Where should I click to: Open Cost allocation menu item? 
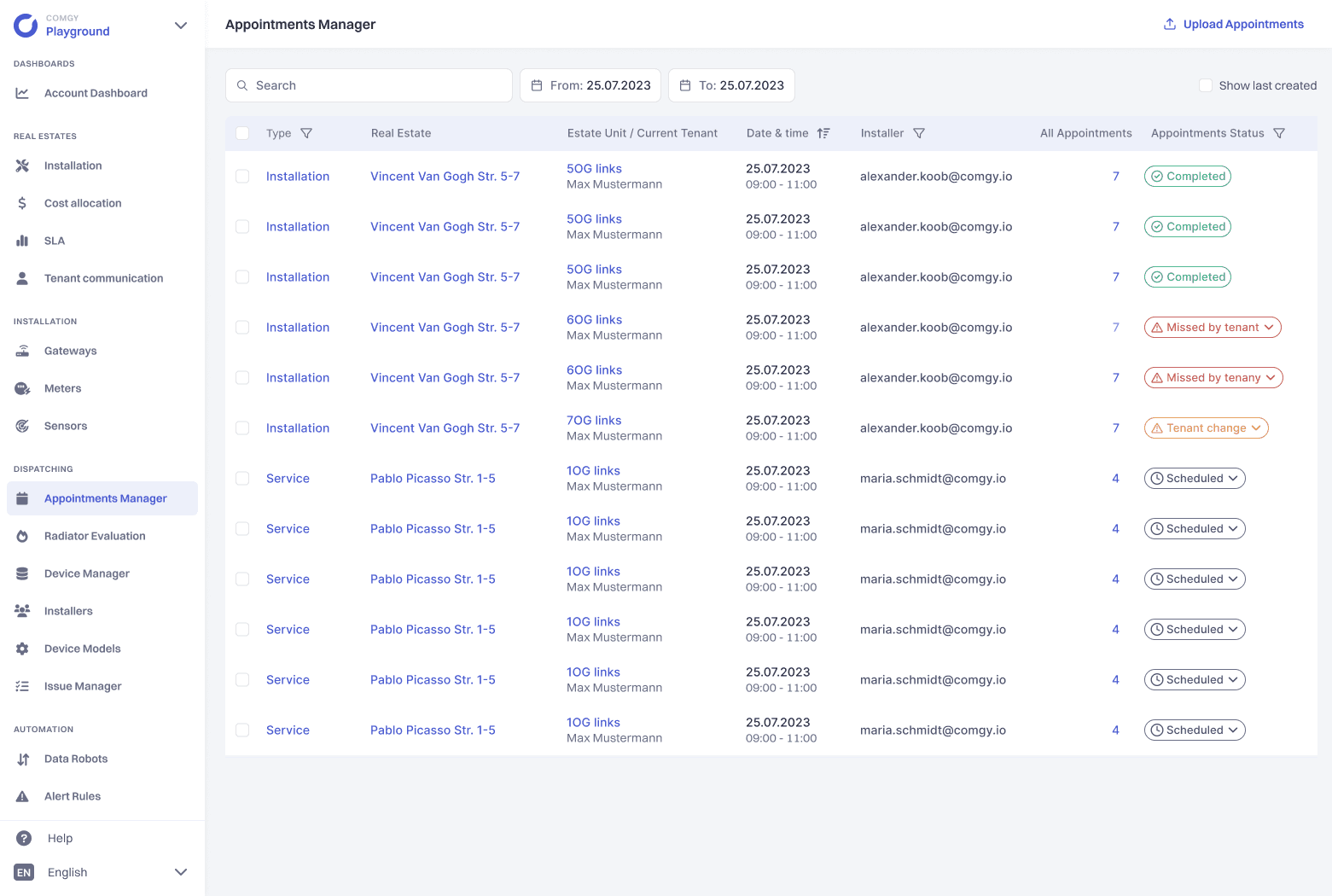[102, 203]
